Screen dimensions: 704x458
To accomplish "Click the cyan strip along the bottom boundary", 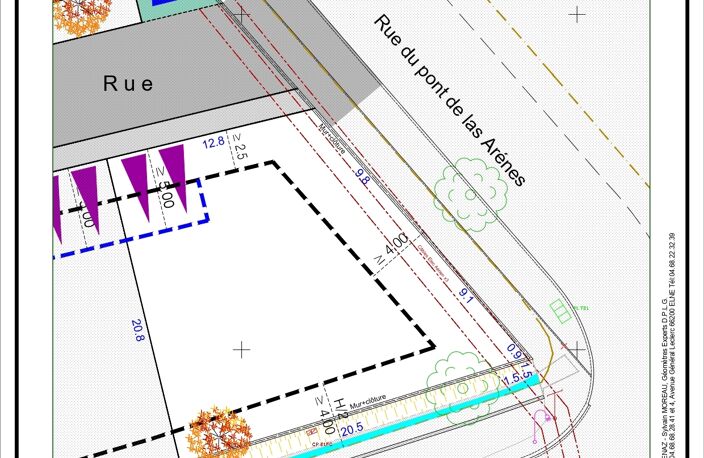I will (x=413, y=416).
